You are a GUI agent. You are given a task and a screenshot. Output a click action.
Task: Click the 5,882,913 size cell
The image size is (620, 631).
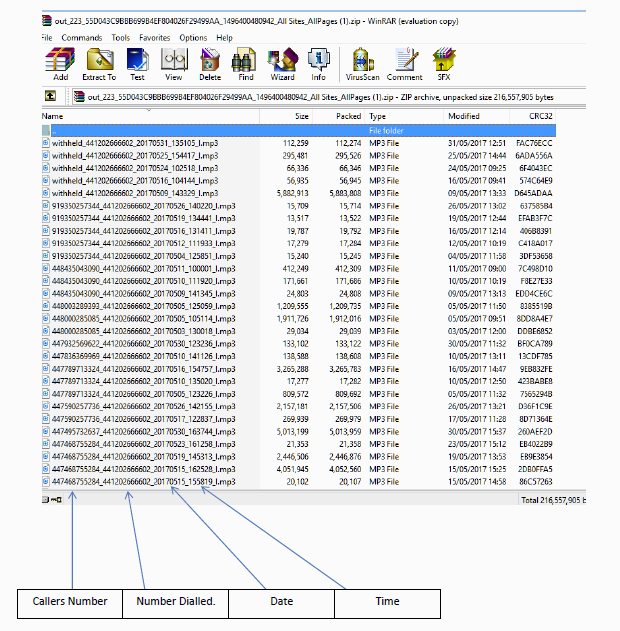(x=292, y=193)
